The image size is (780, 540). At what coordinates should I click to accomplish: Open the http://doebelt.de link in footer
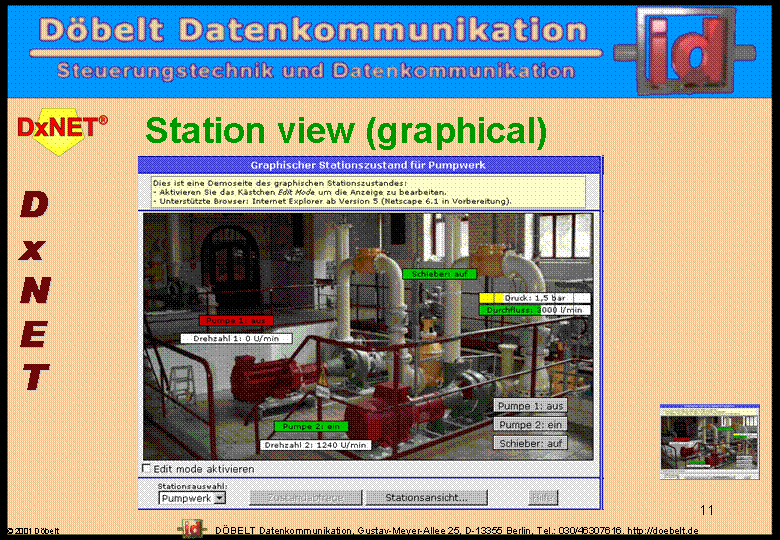(x=663, y=531)
